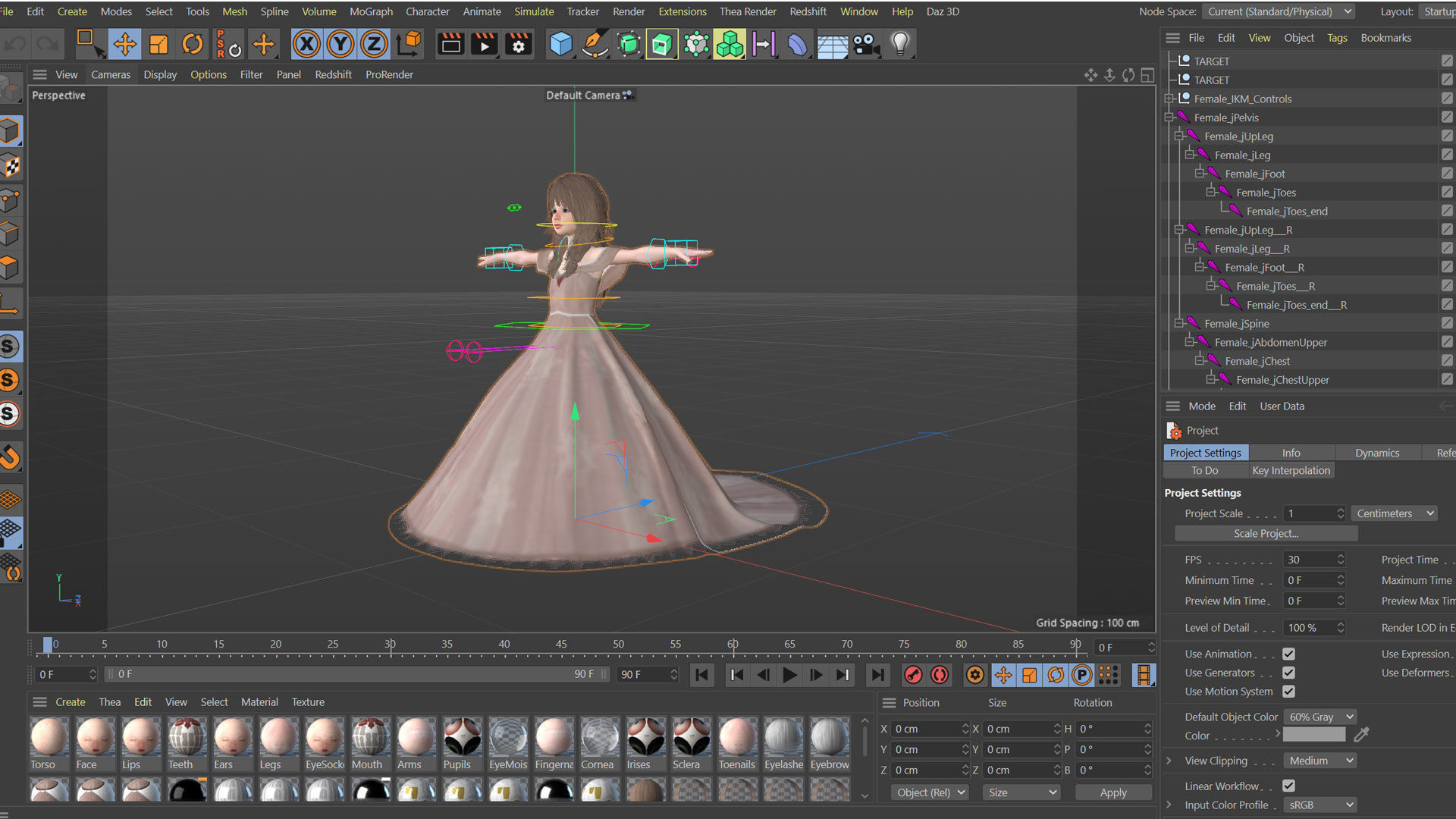The width and height of the screenshot is (1456, 819).
Task: Toggle Linear Workflow checkbox
Action: point(1288,786)
